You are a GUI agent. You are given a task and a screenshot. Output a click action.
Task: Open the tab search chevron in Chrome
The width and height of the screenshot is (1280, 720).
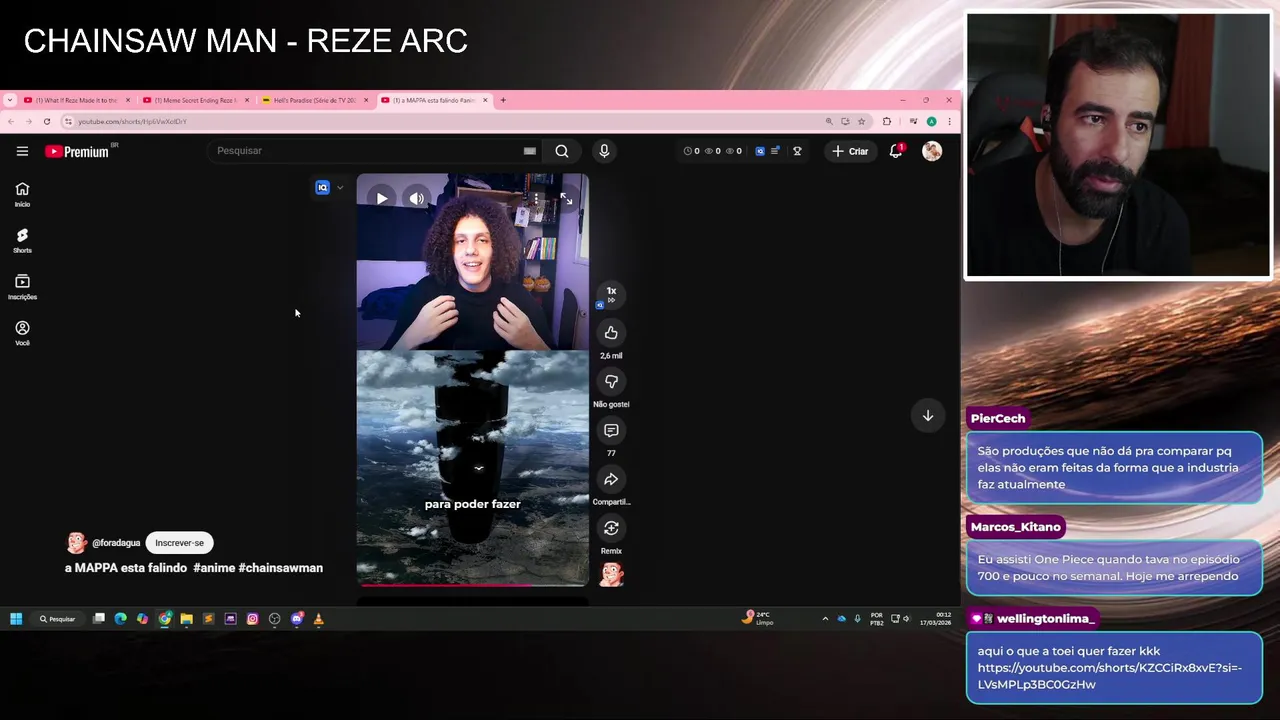pos(9,100)
